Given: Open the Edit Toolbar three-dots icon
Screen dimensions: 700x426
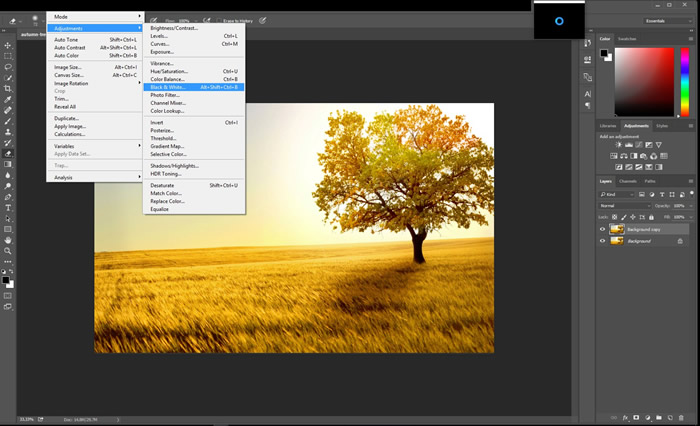Looking at the screenshot, I should (x=8, y=262).
